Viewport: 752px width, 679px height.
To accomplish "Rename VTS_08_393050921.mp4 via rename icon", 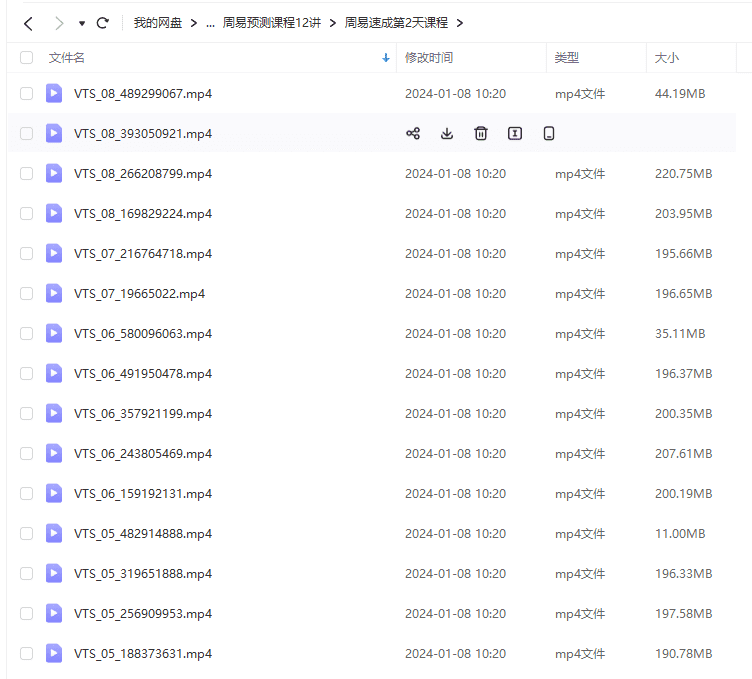I will (515, 133).
